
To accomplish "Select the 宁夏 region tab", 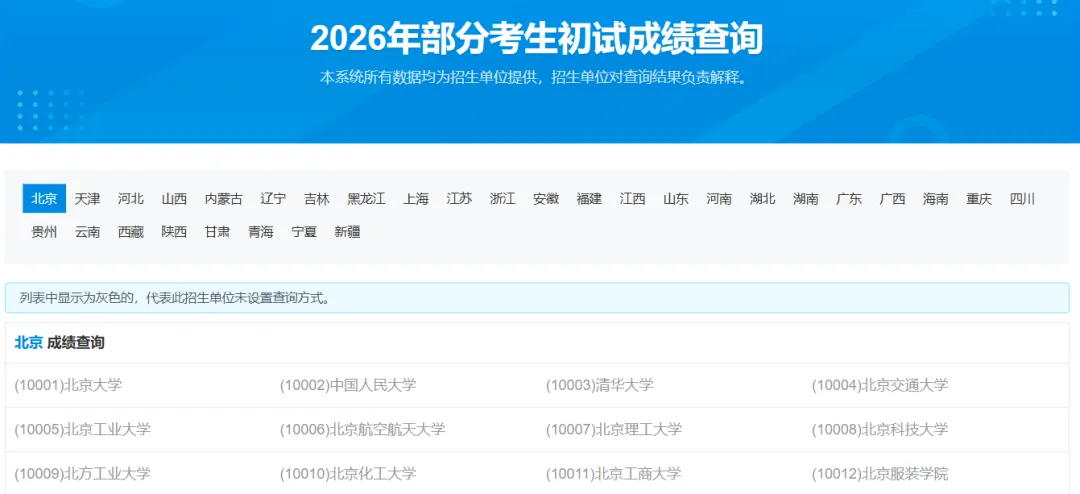I will pyautogui.click(x=304, y=232).
